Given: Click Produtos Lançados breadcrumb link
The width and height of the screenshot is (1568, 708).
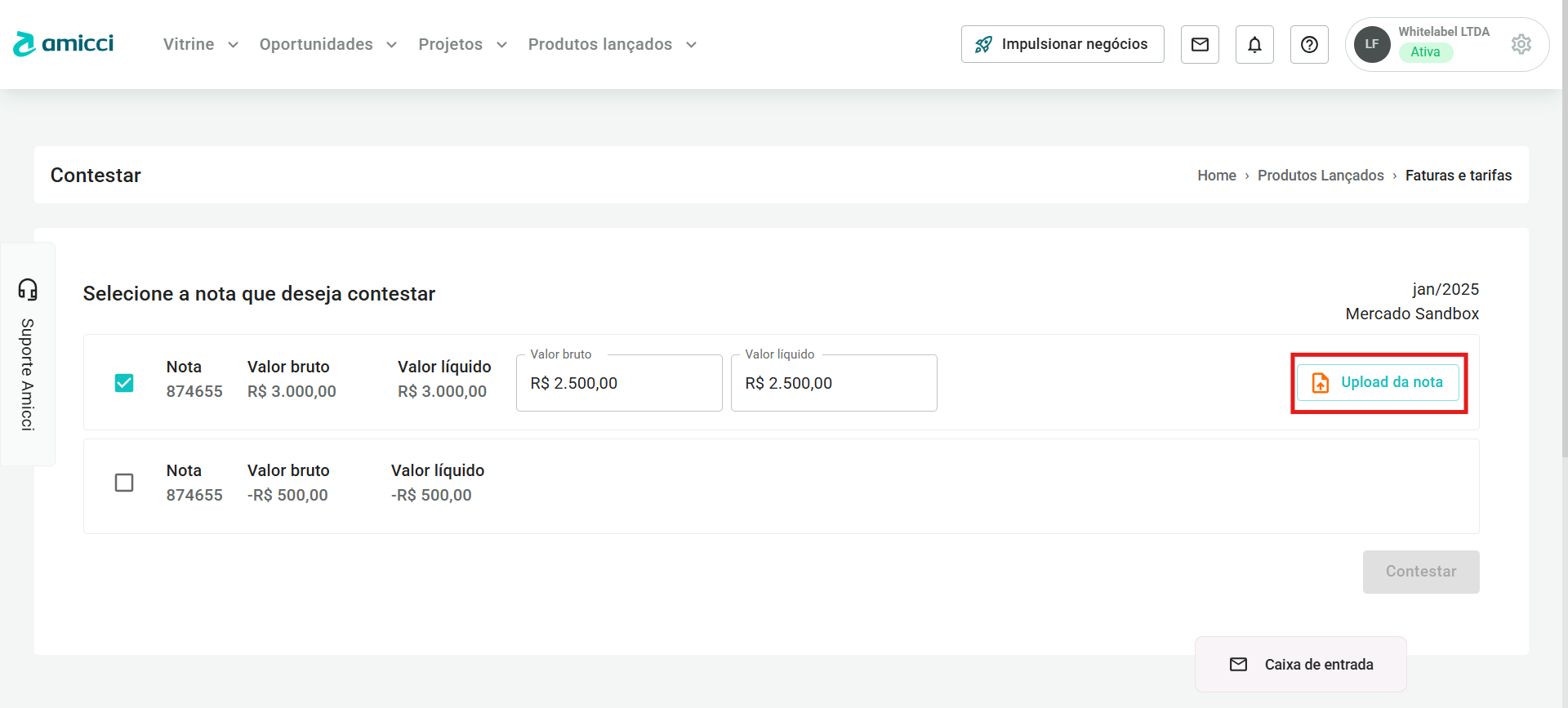Looking at the screenshot, I should 1320,176.
